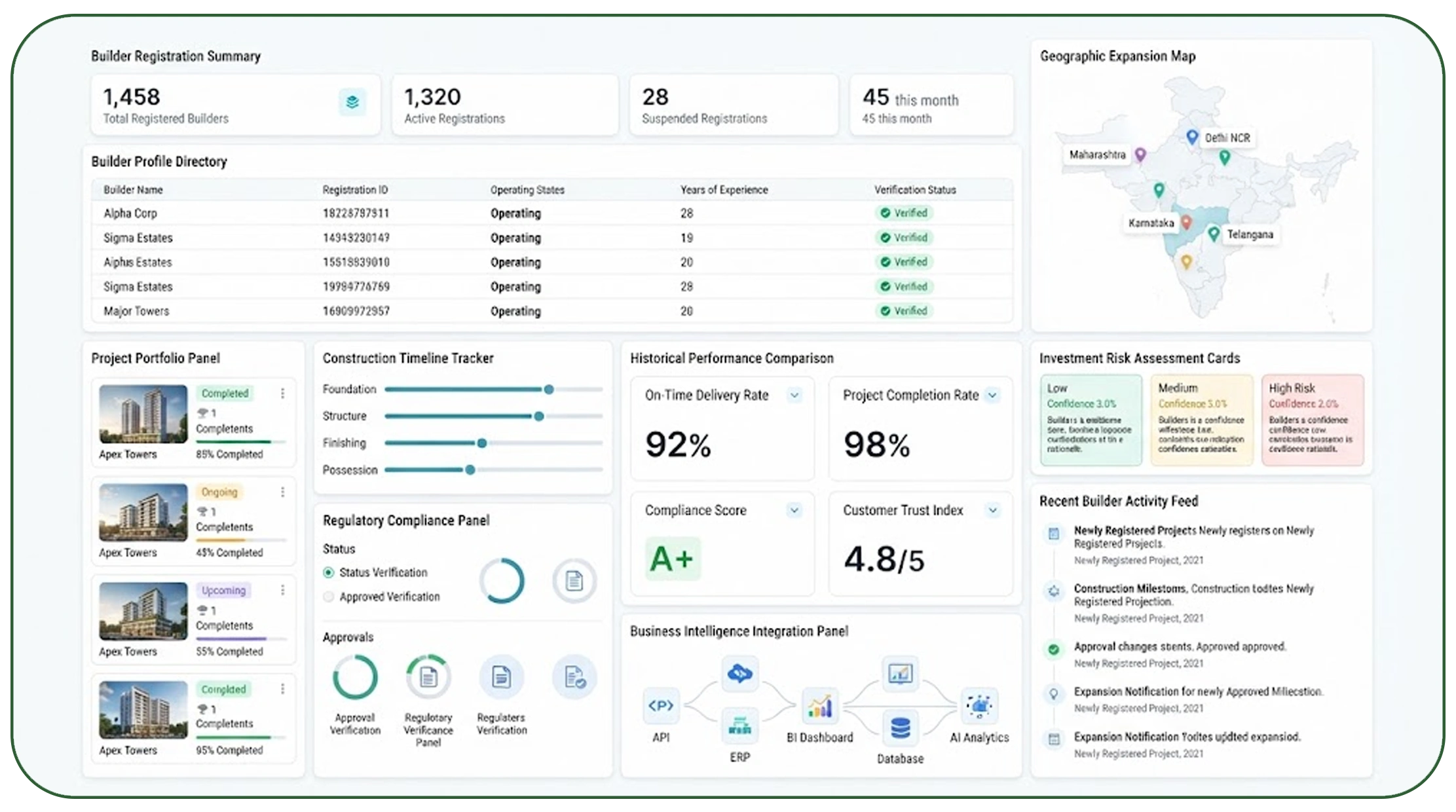Screen dimensions: 1456x812
Task: Sort by Registration ID column header
Action: [x=355, y=190]
